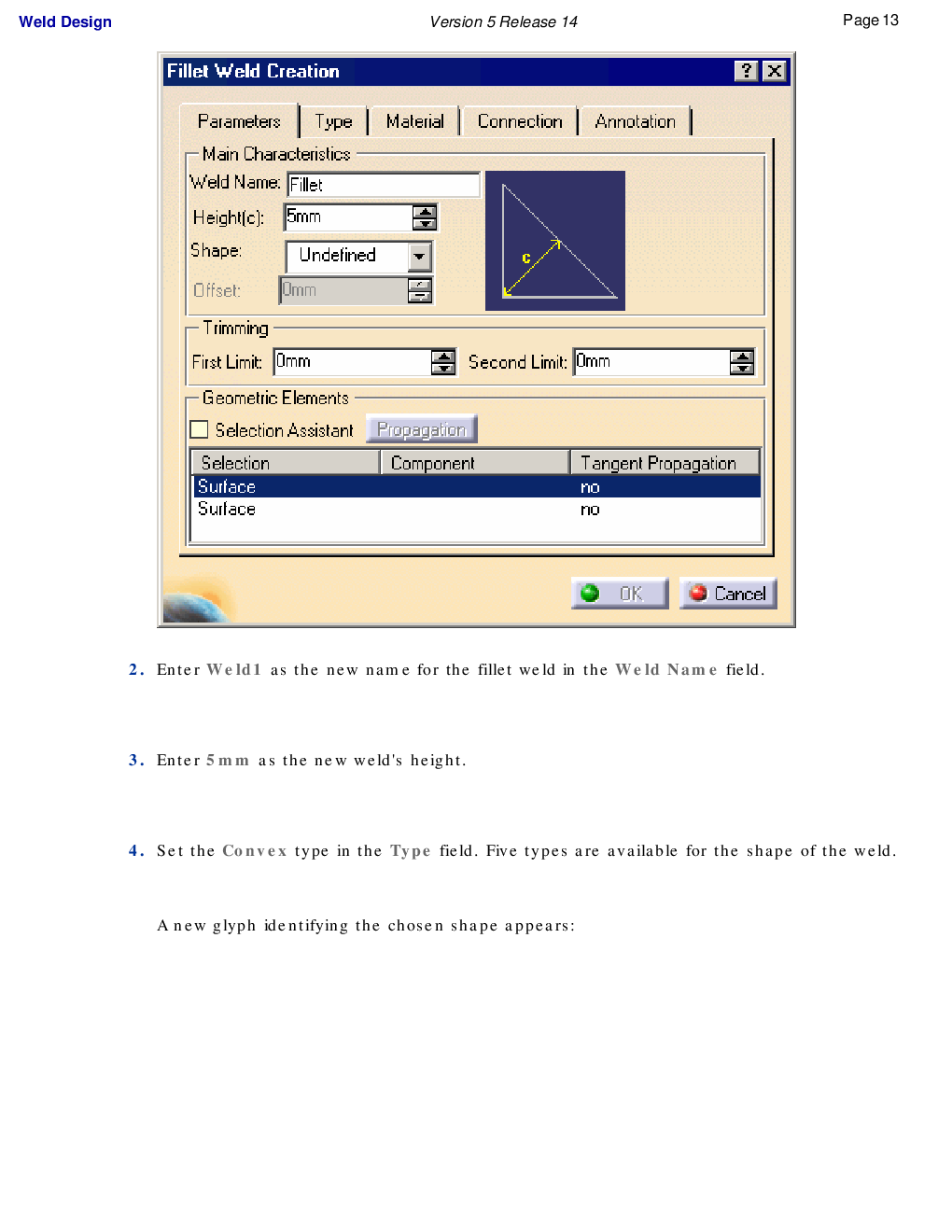Open the Annotation tab
This screenshot has width=952, height=1232.
[x=635, y=121]
